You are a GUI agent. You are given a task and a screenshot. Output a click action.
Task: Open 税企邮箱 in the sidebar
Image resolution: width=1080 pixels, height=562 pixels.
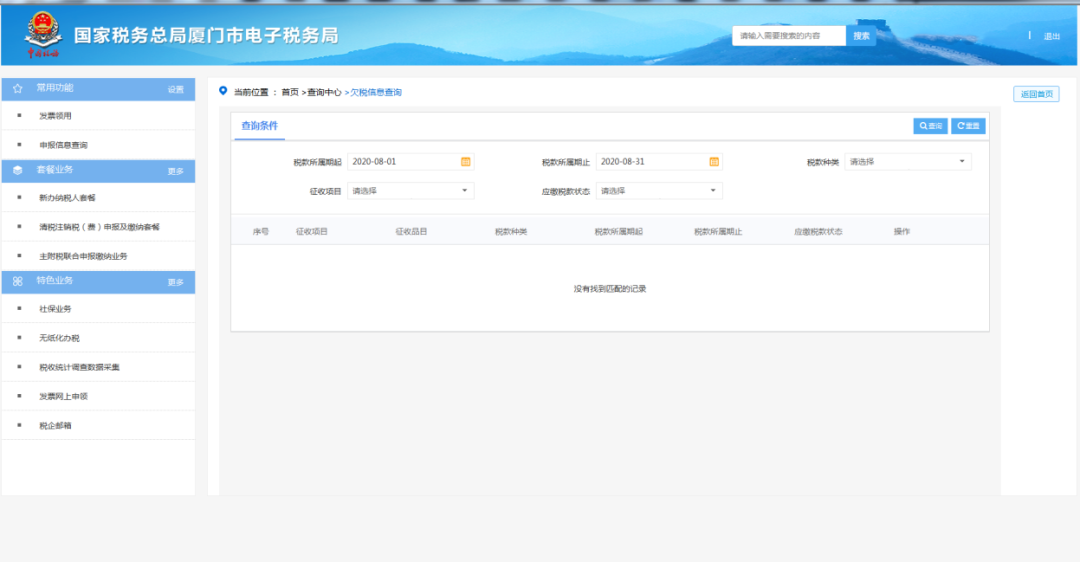55,426
